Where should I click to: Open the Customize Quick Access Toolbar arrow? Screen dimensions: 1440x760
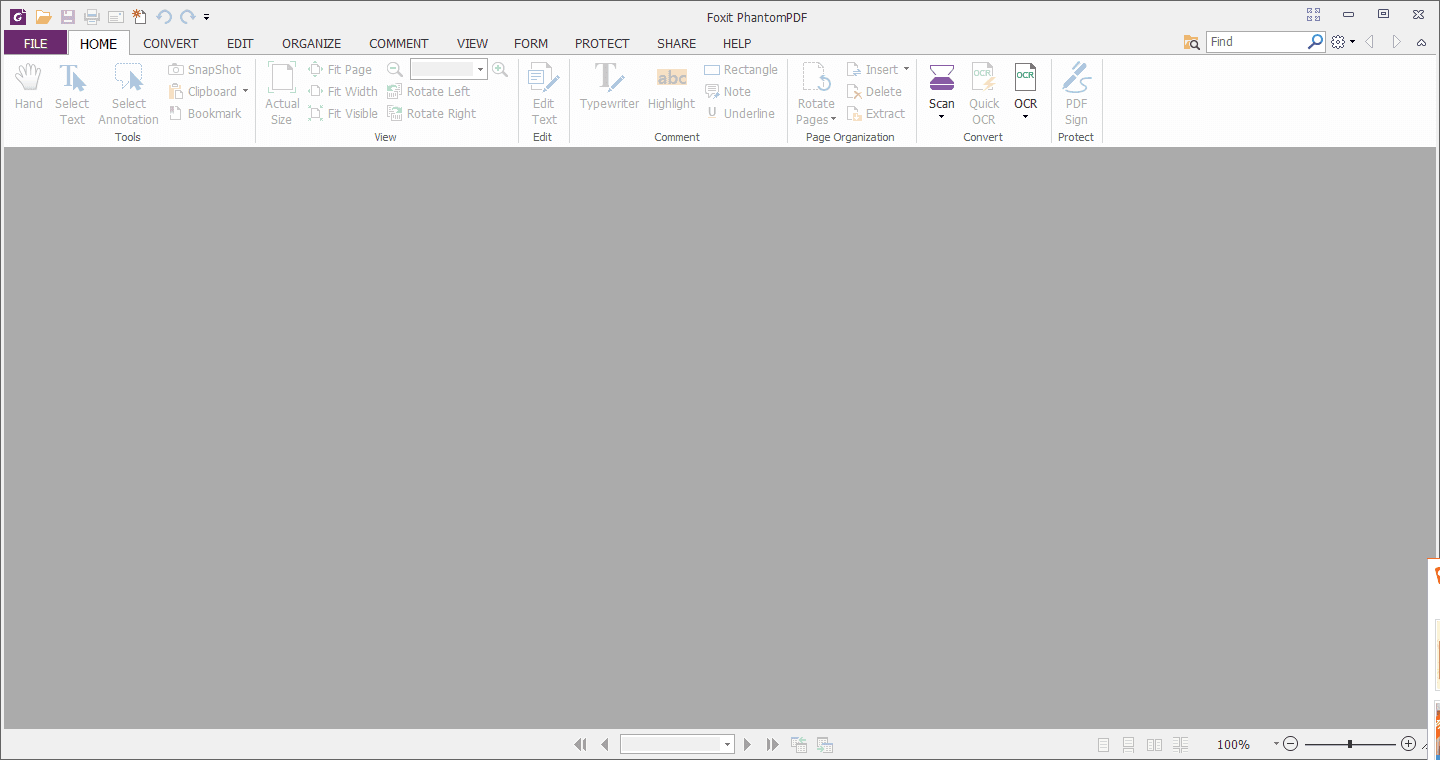[x=206, y=17]
